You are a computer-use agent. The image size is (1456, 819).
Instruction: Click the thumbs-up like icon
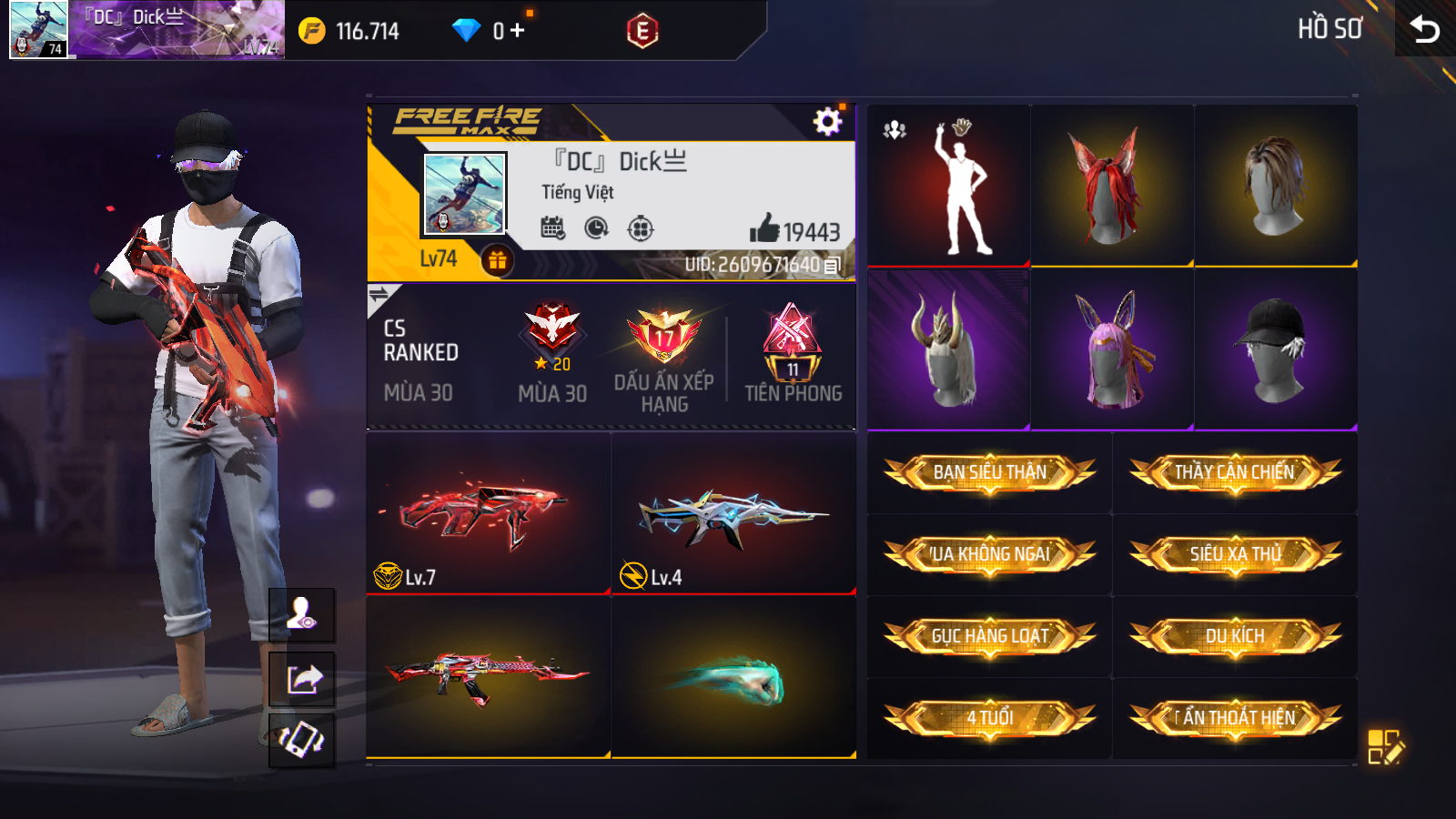click(x=764, y=228)
